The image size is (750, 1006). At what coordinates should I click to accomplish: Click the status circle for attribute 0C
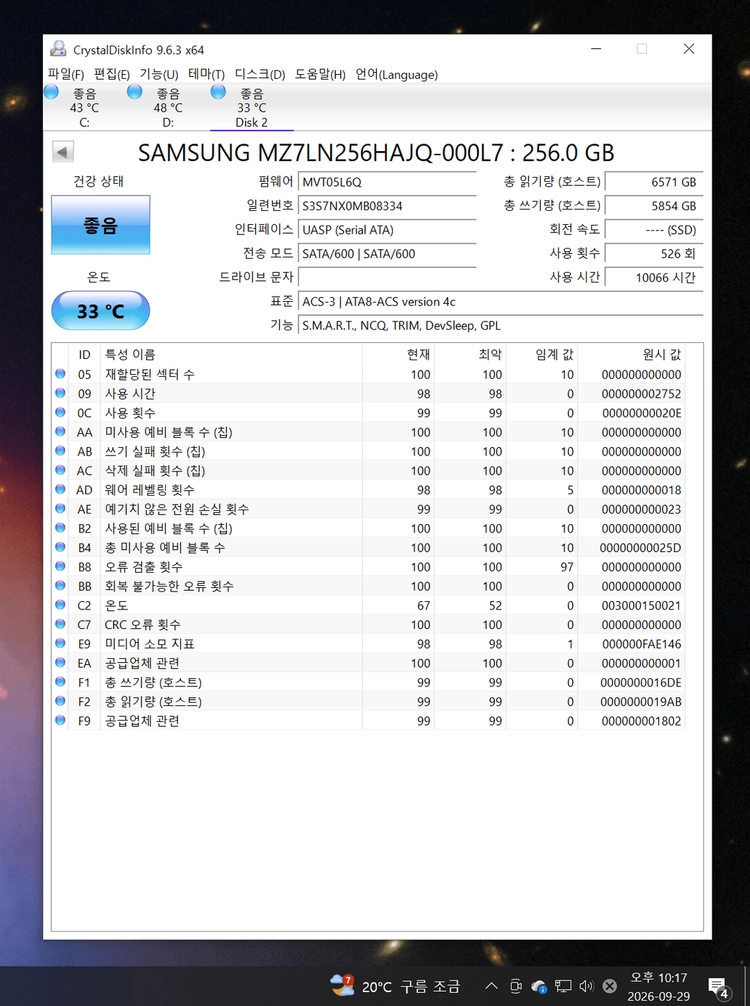[60, 413]
